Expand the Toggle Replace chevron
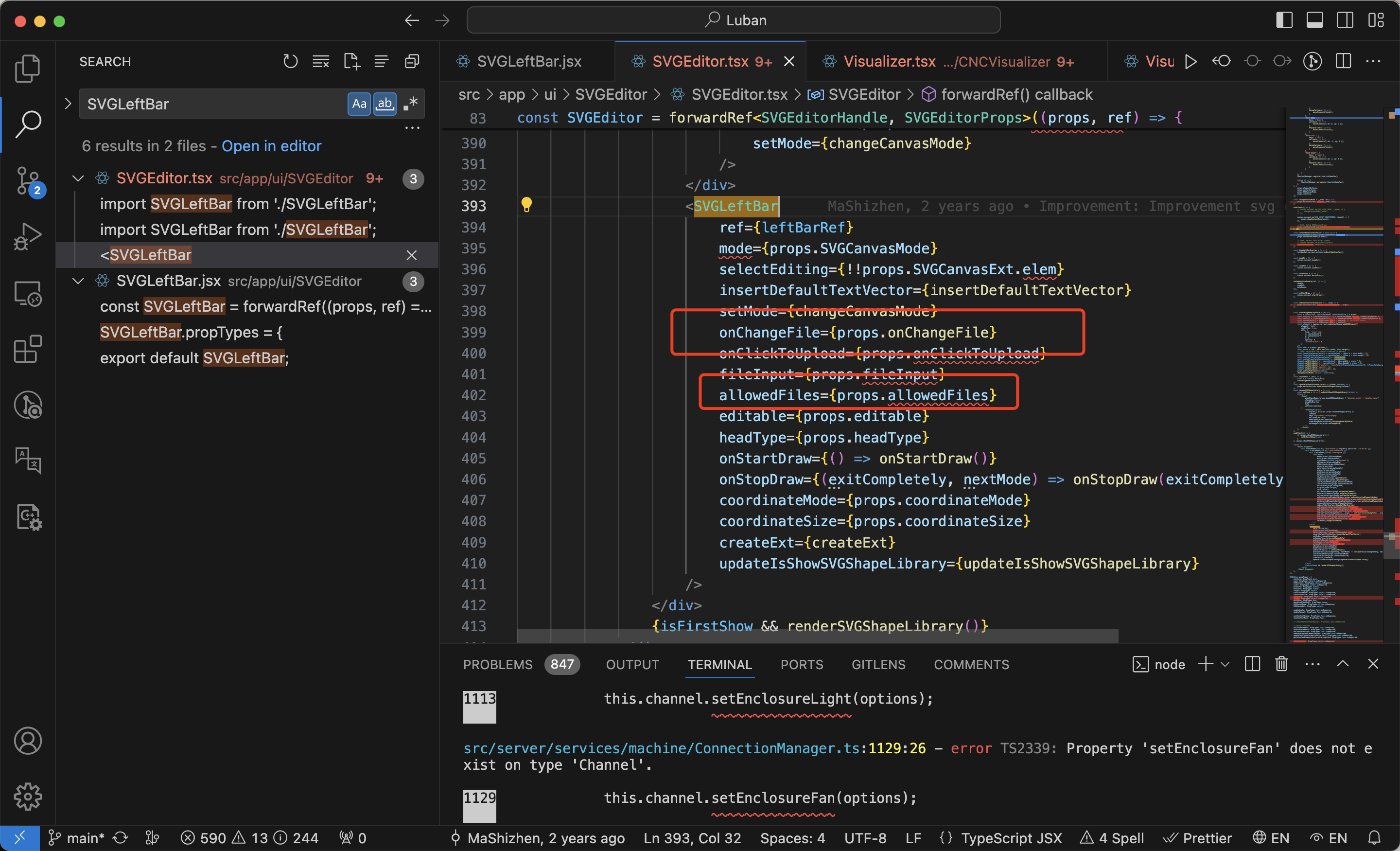This screenshot has width=1400, height=851. (x=68, y=104)
